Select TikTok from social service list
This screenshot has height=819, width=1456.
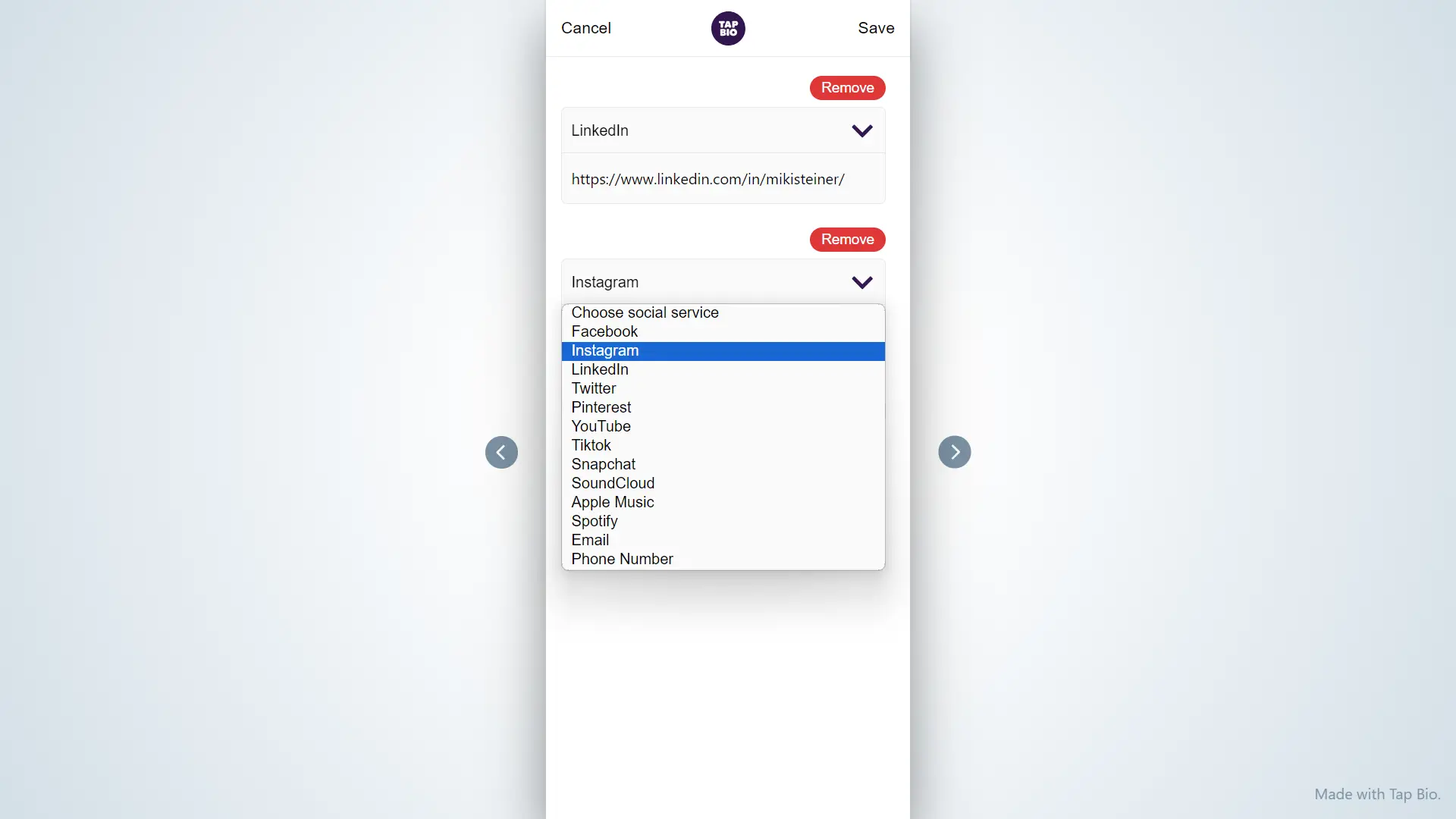tap(591, 445)
